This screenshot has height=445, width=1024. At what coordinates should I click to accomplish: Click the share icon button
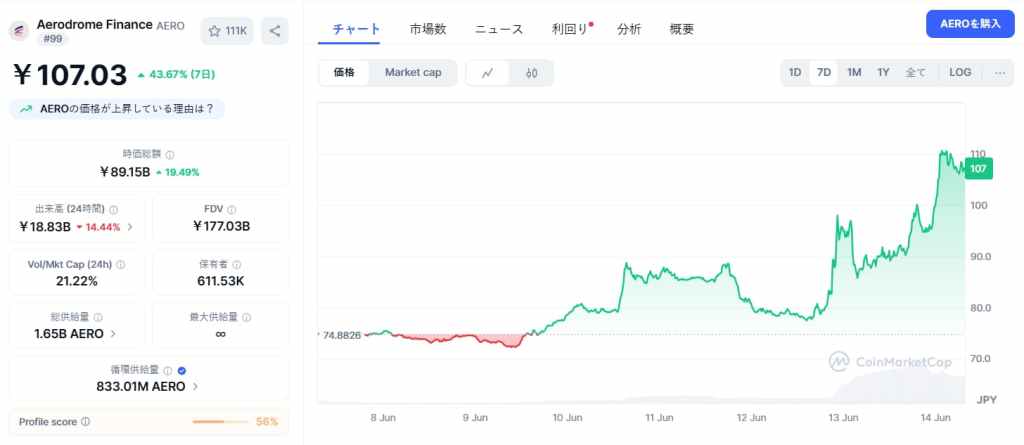pyautogui.click(x=274, y=31)
